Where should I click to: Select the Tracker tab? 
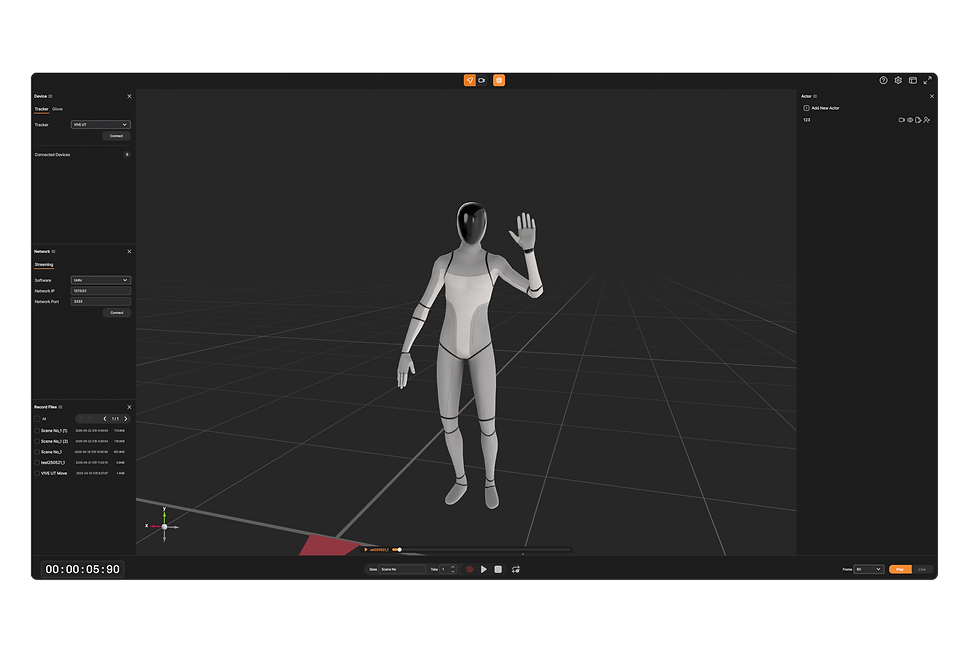[41, 109]
